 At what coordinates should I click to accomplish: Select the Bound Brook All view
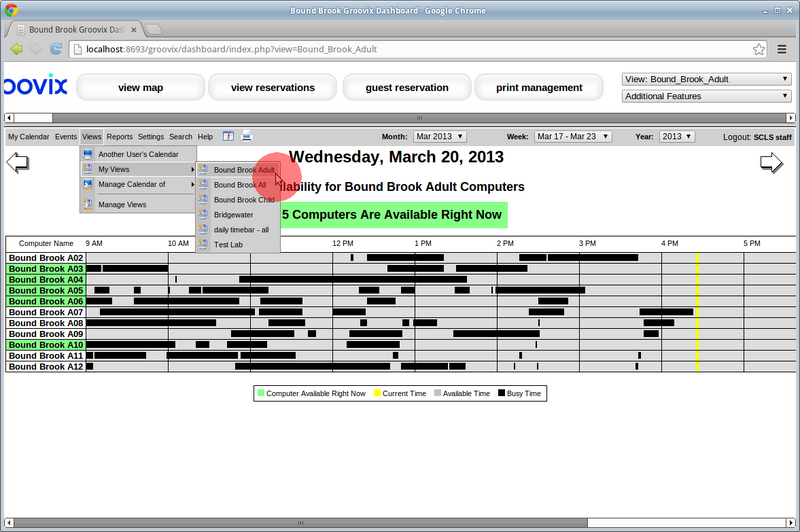coord(238,185)
